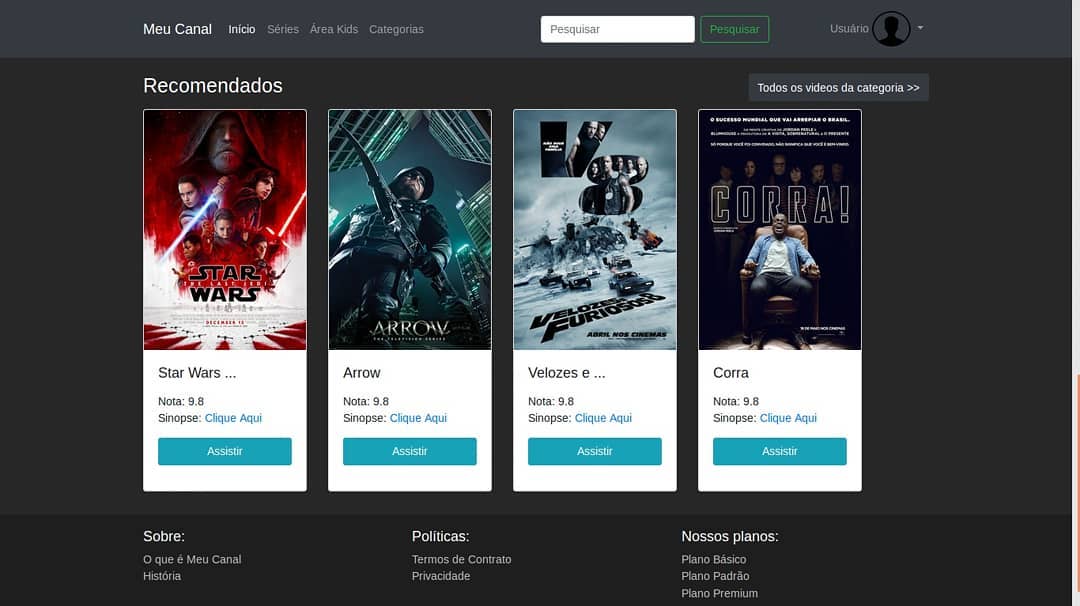Open the Arrow poster thumbnail
Viewport: 1080px width, 606px height.
[x=410, y=229]
